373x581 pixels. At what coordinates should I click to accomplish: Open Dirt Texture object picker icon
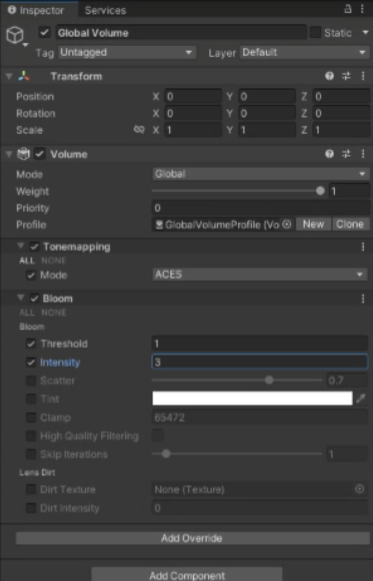tap(359, 489)
